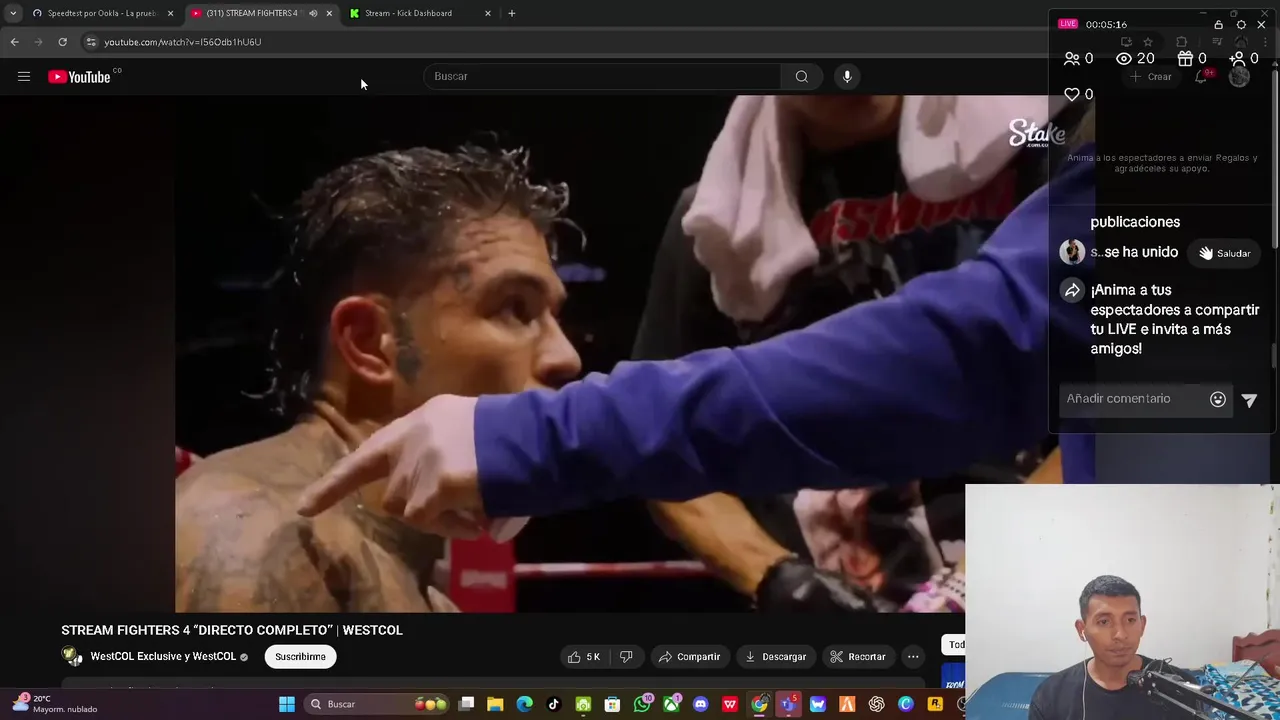Go forward in the browser
1280x720 pixels.
click(x=38, y=42)
